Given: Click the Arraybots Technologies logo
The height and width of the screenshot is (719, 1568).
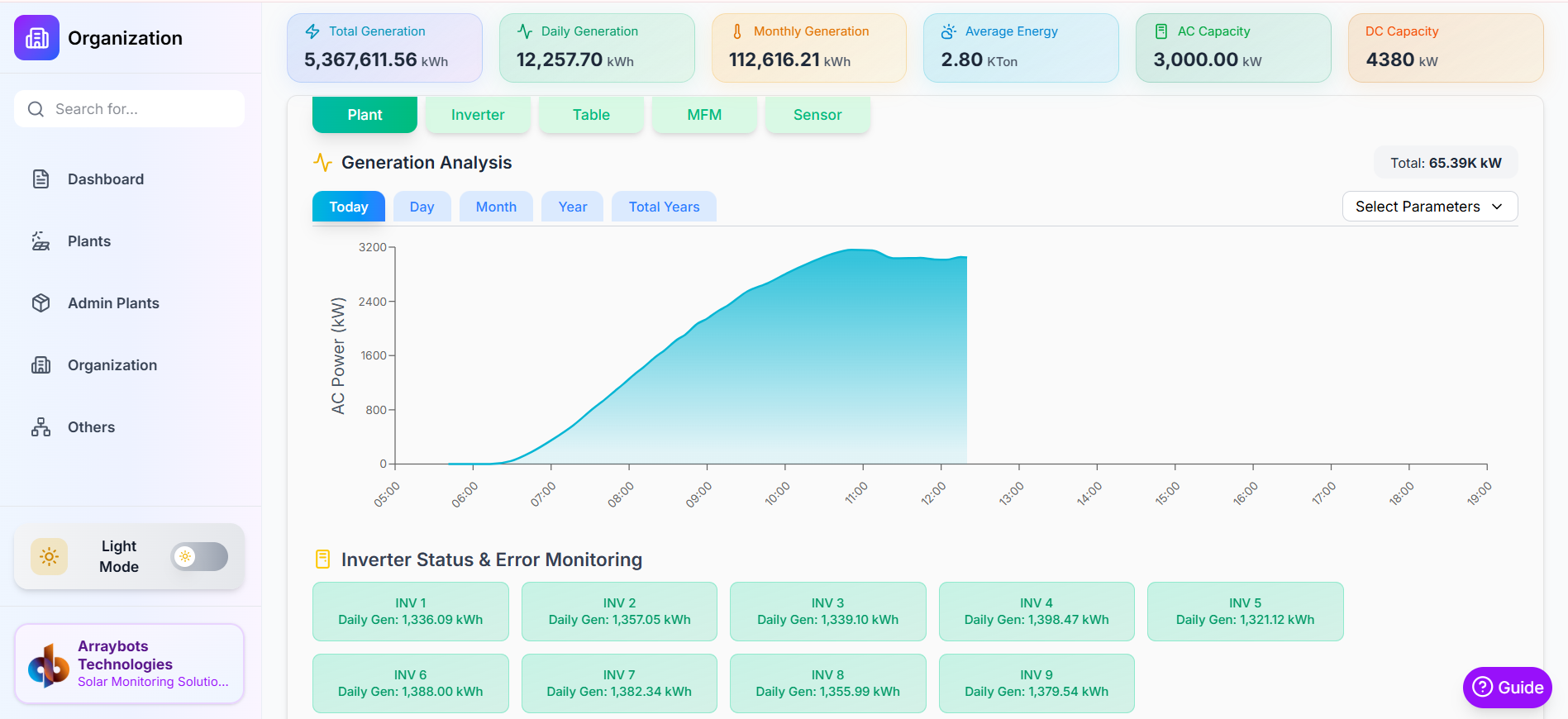Looking at the screenshot, I should pos(48,664).
